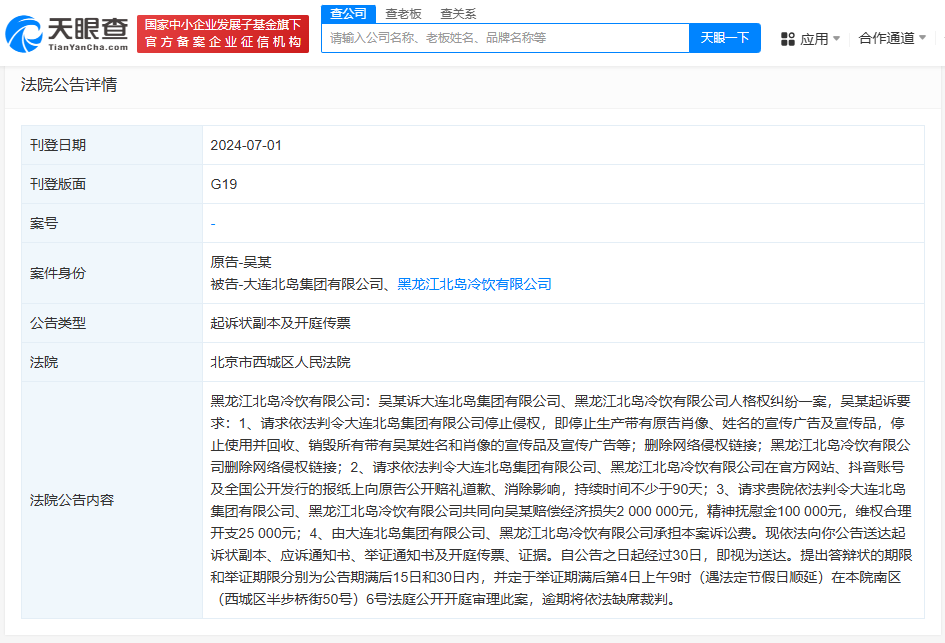Open the 查关系 search tab
The height and width of the screenshot is (643, 945).
(458, 13)
